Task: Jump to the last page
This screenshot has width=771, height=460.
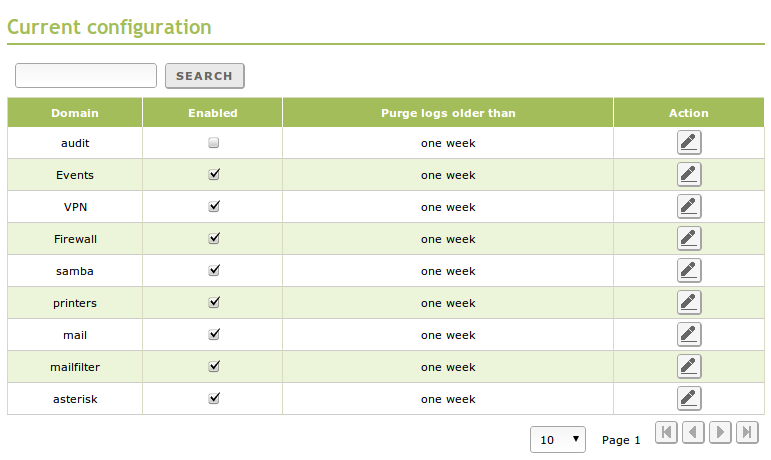Action: coord(747,433)
